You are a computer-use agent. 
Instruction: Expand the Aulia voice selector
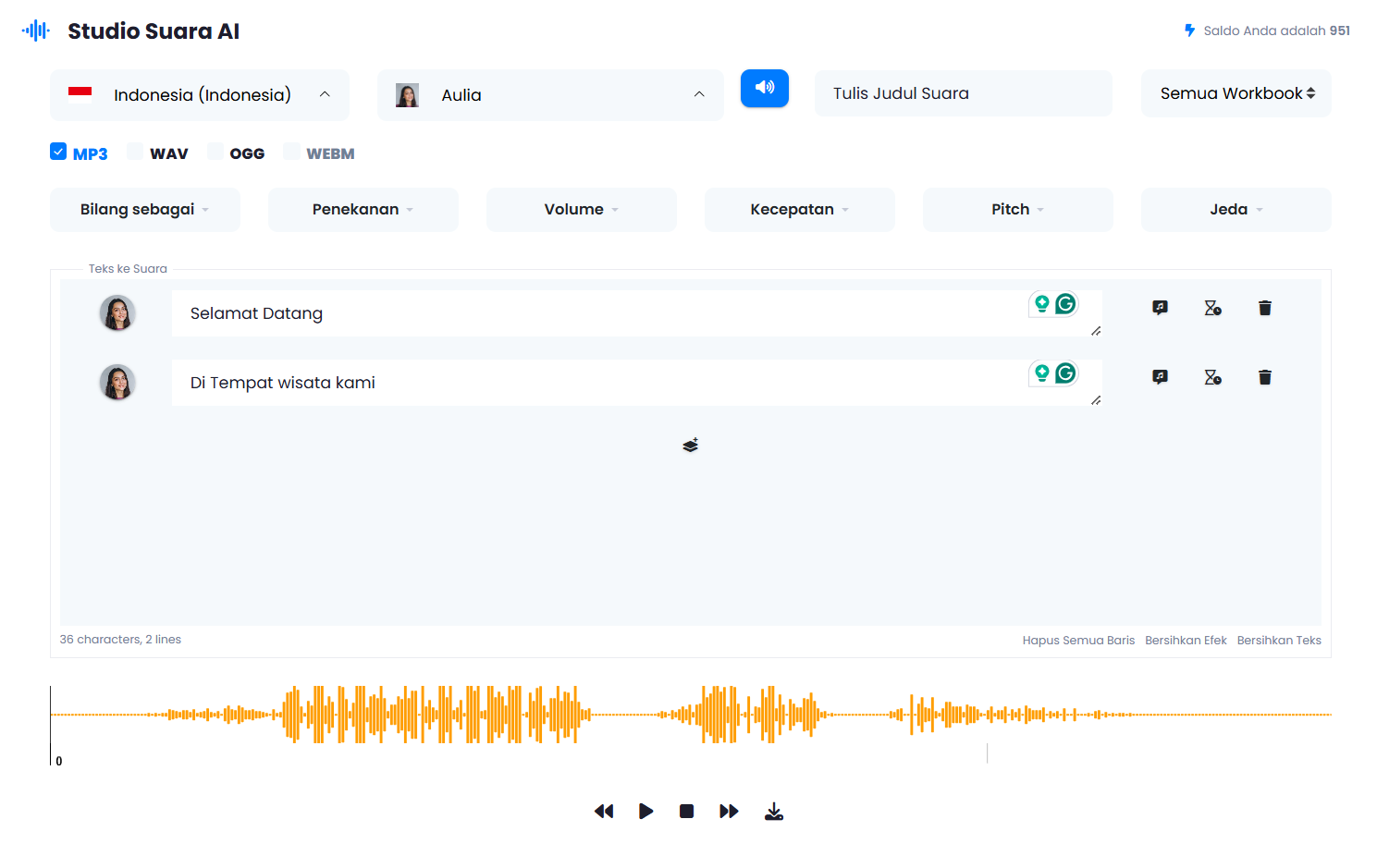tap(550, 95)
